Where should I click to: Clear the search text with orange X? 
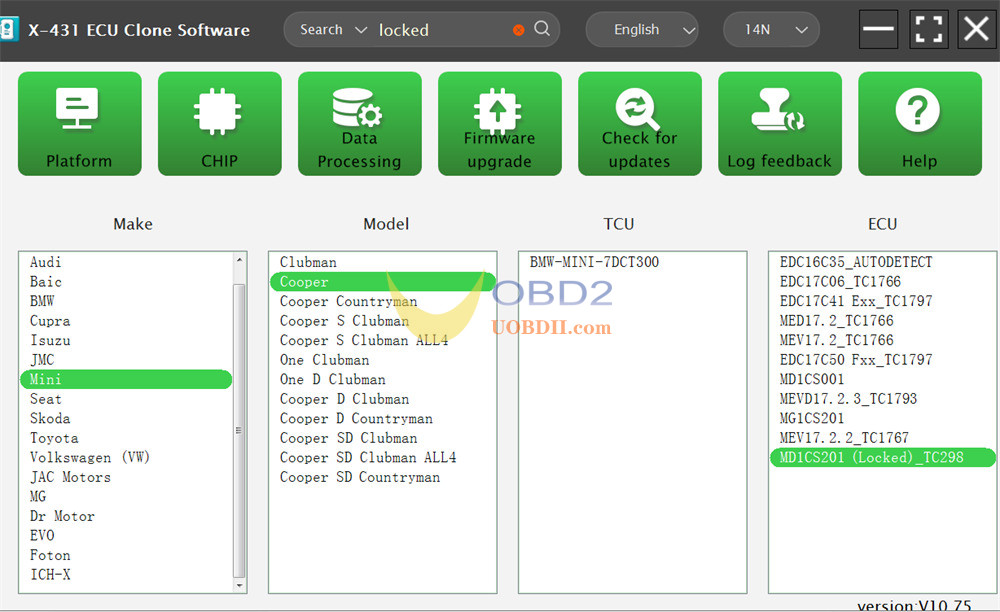tap(518, 30)
